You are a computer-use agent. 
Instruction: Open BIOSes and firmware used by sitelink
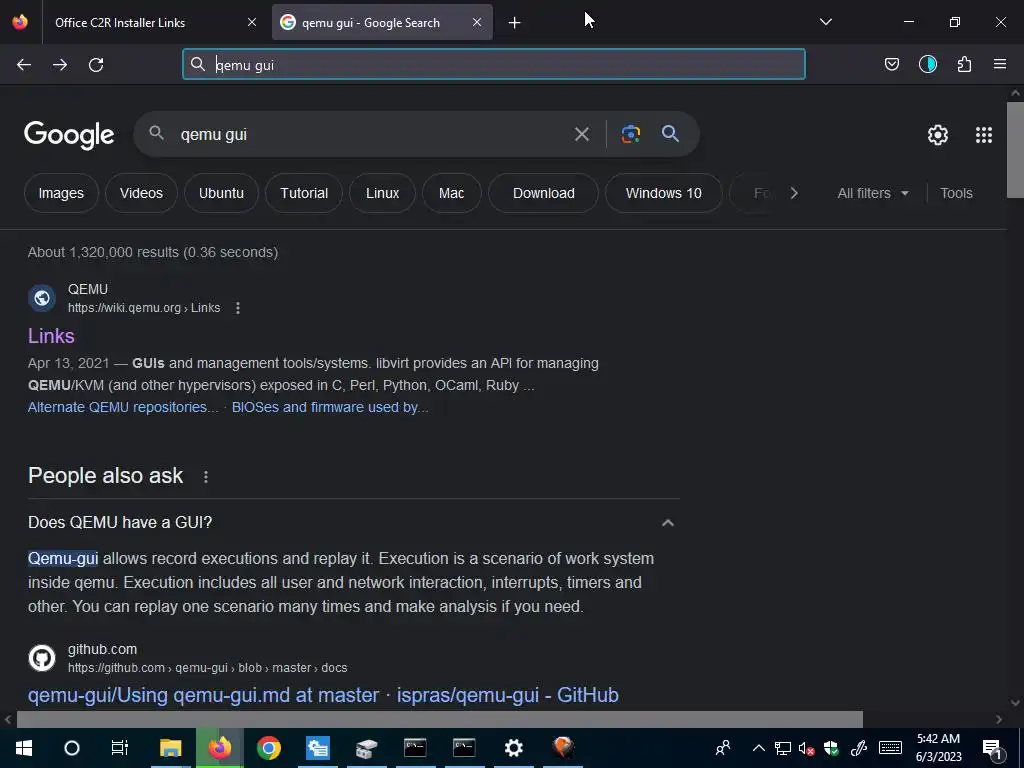330,407
